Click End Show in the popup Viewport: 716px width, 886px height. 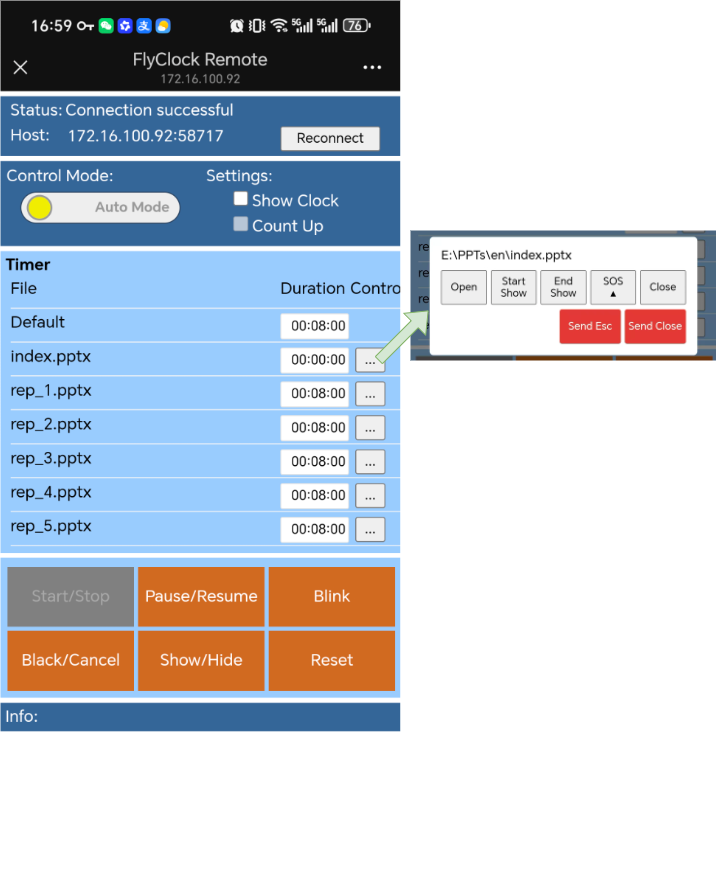(x=563, y=288)
